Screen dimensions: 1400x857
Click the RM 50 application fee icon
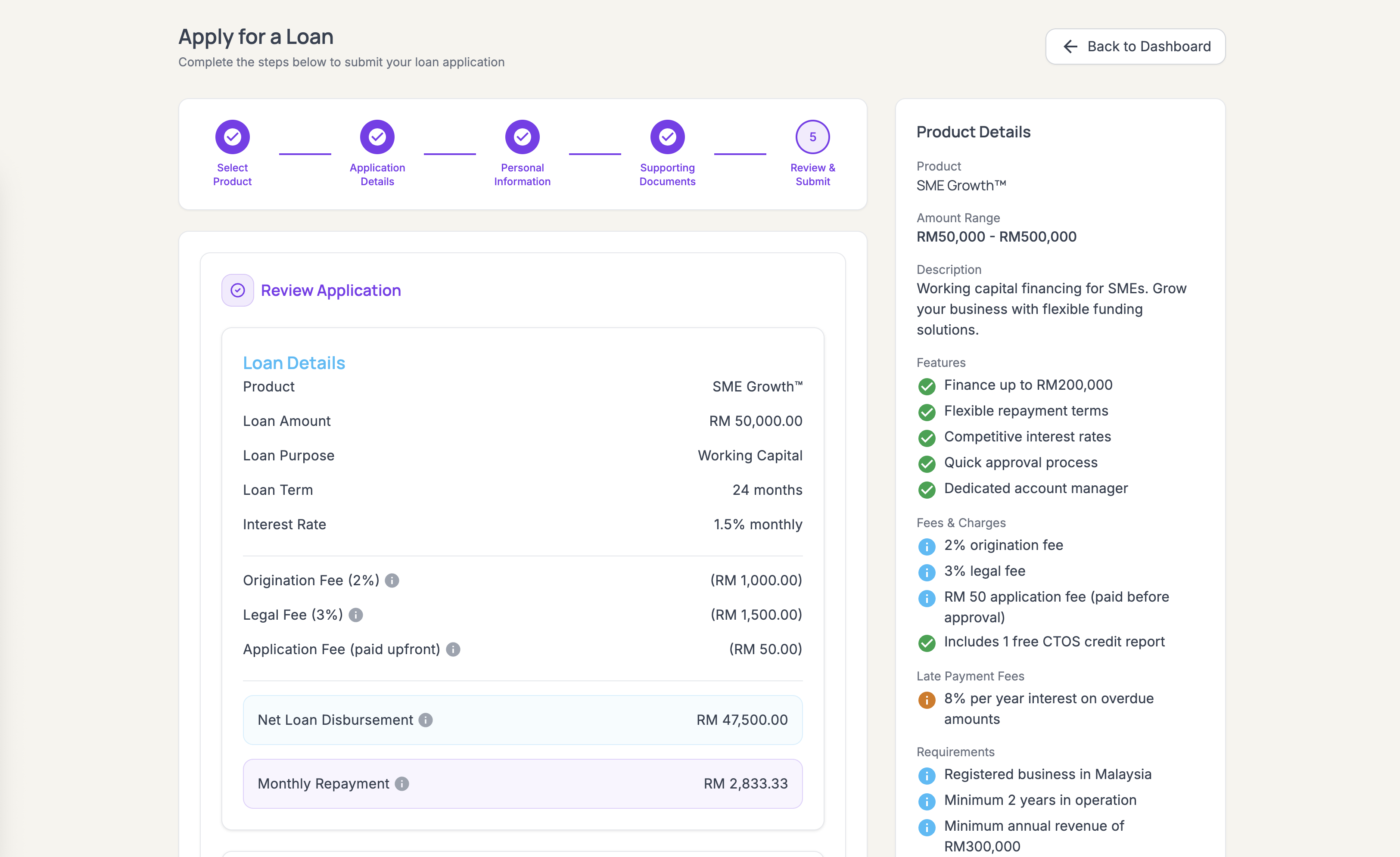[927, 598]
